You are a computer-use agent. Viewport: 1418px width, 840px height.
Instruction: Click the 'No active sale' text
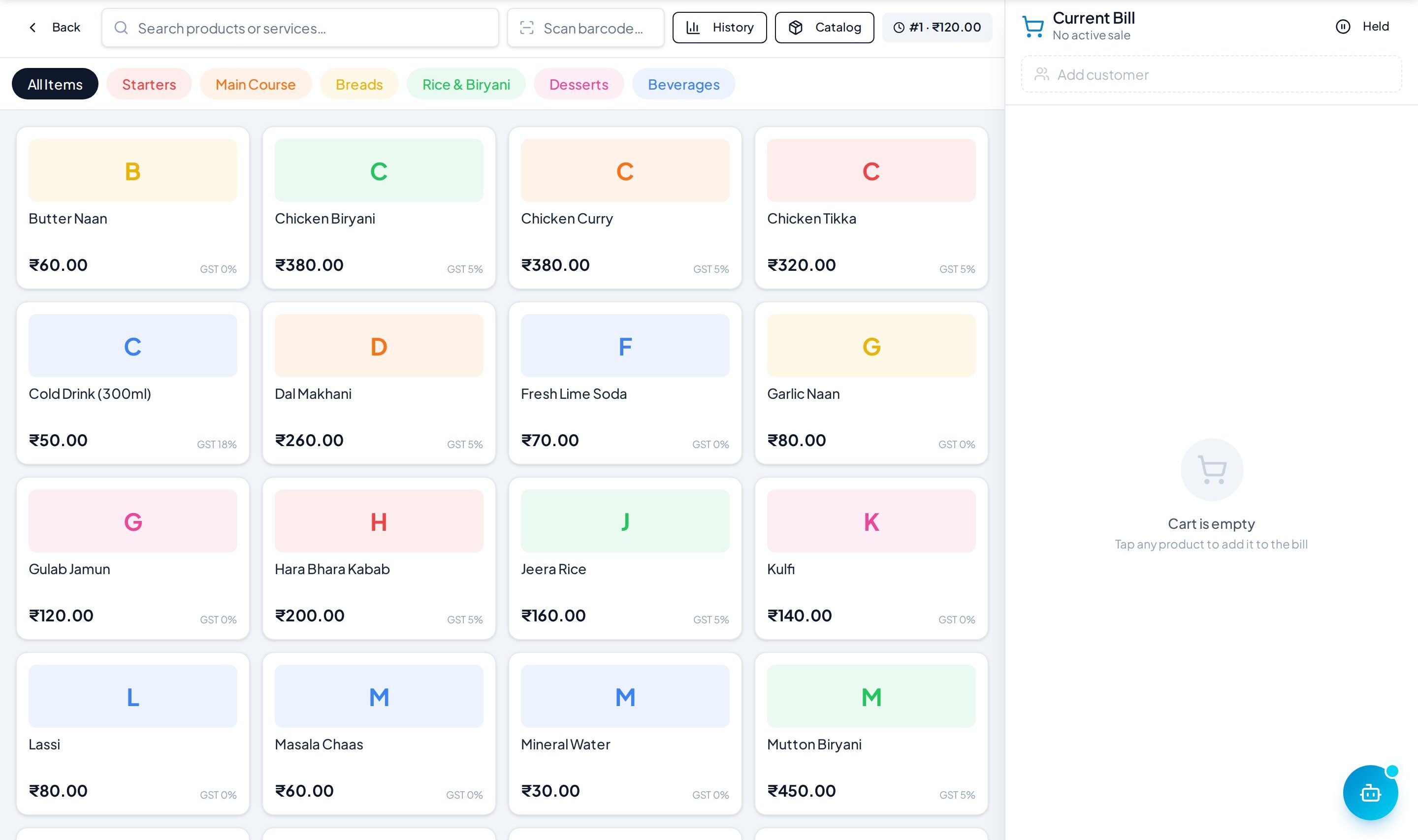[x=1091, y=35]
